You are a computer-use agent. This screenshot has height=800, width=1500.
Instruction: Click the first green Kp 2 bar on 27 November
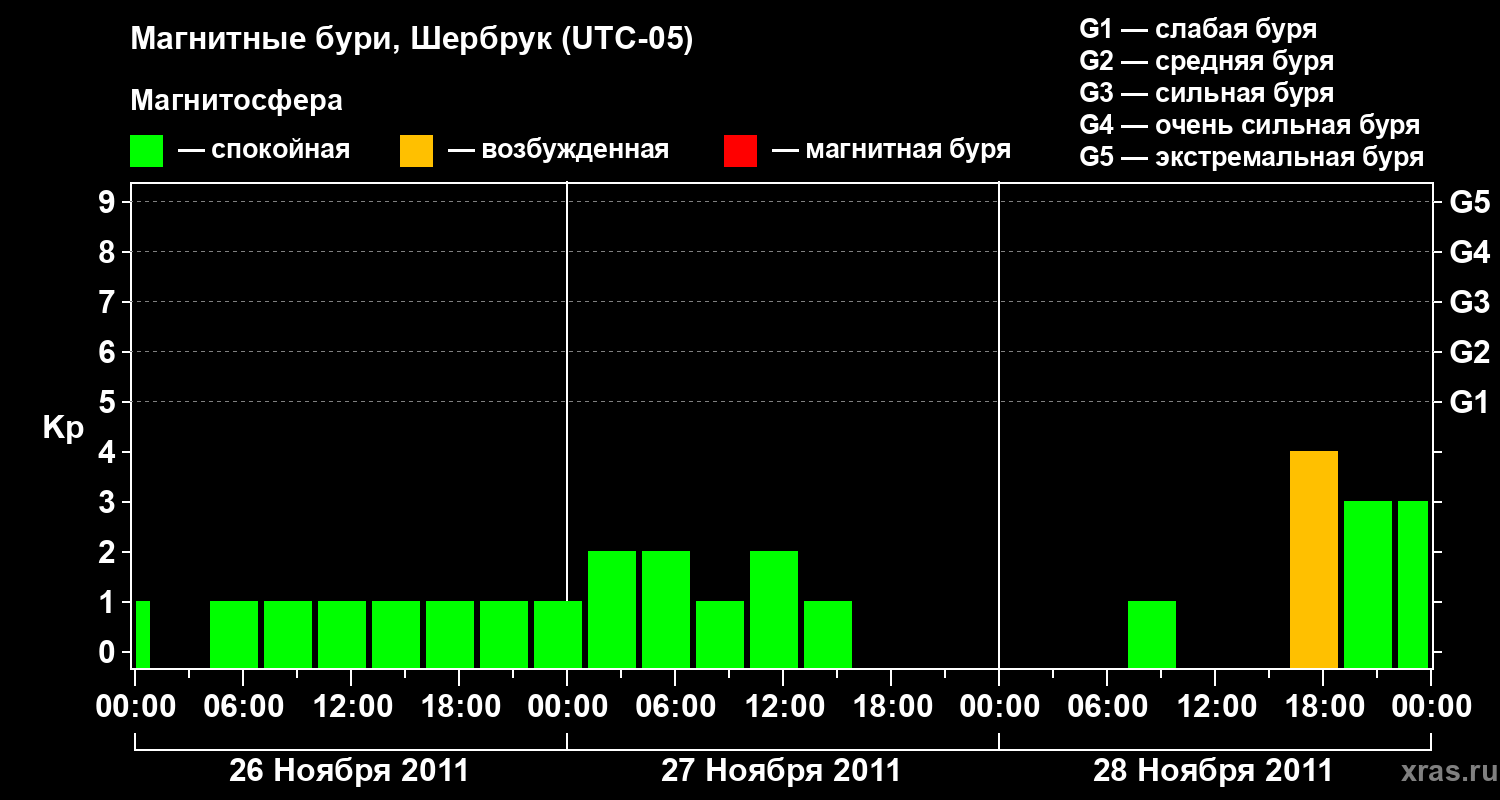(612, 610)
